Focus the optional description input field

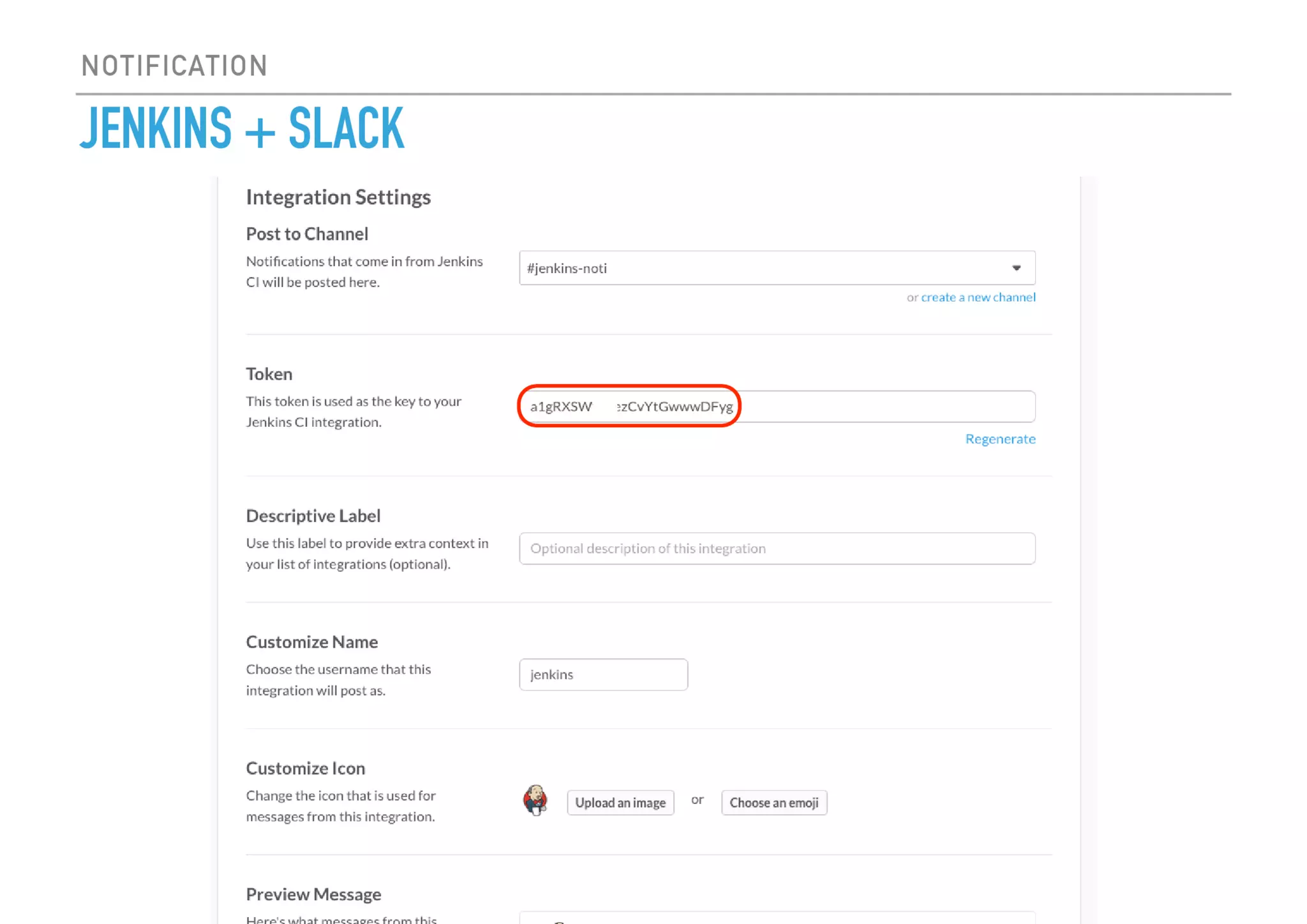pos(776,549)
